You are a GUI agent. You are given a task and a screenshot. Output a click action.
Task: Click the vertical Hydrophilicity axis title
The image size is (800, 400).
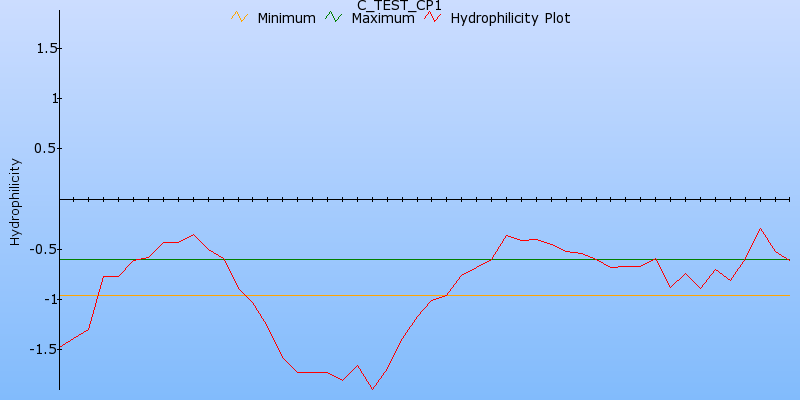(x=15, y=200)
